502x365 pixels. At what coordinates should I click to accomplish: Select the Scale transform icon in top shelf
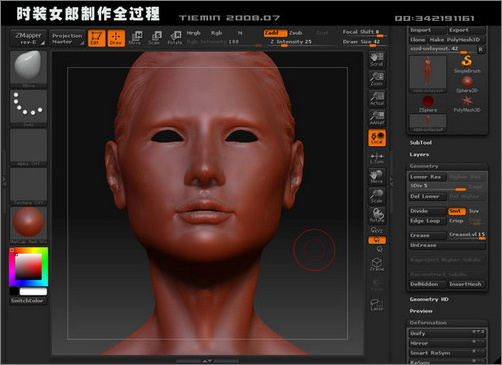[x=155, y=38]
